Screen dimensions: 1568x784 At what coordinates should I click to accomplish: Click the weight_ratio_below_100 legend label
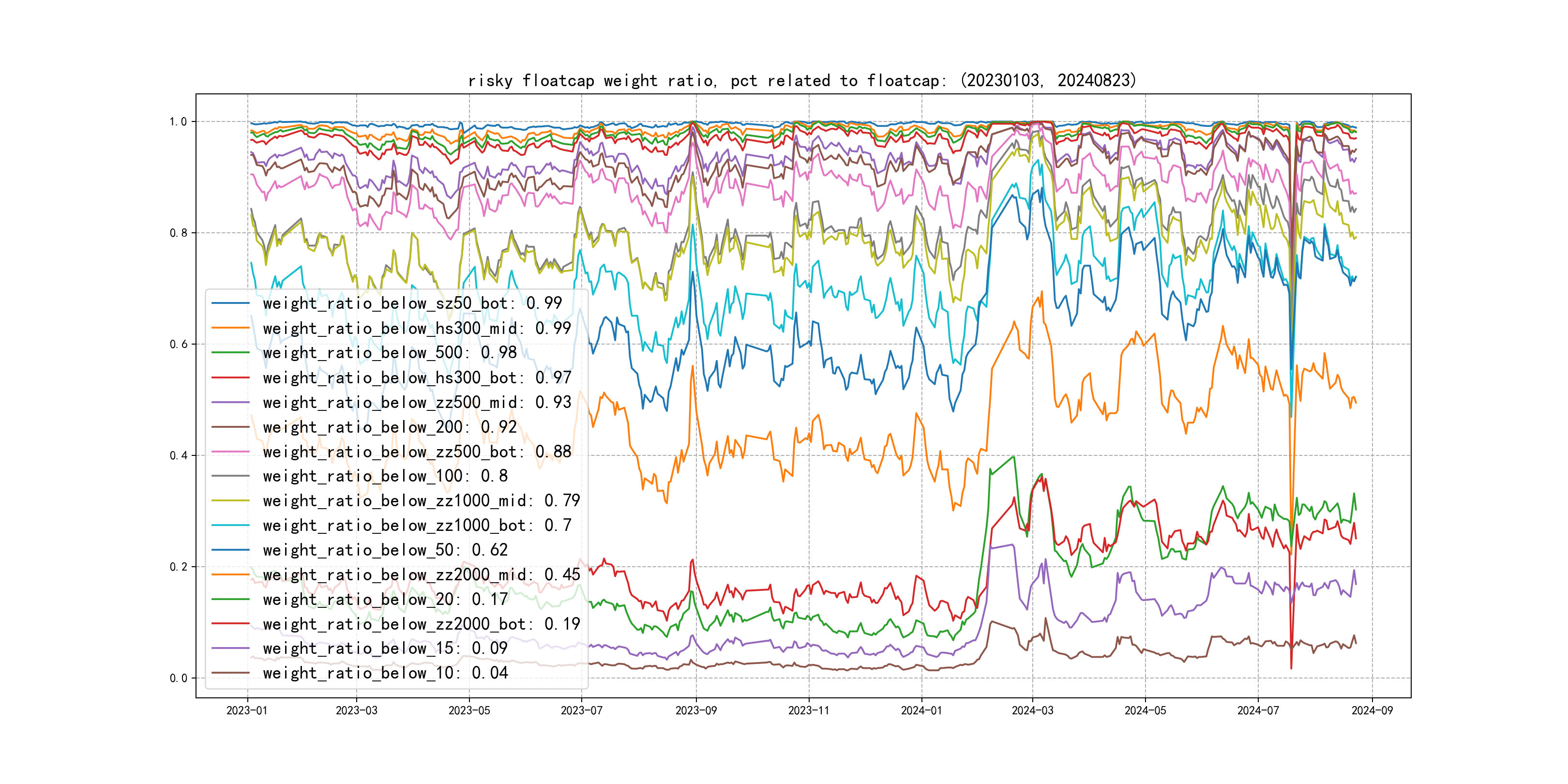click(x=385, y=476)
